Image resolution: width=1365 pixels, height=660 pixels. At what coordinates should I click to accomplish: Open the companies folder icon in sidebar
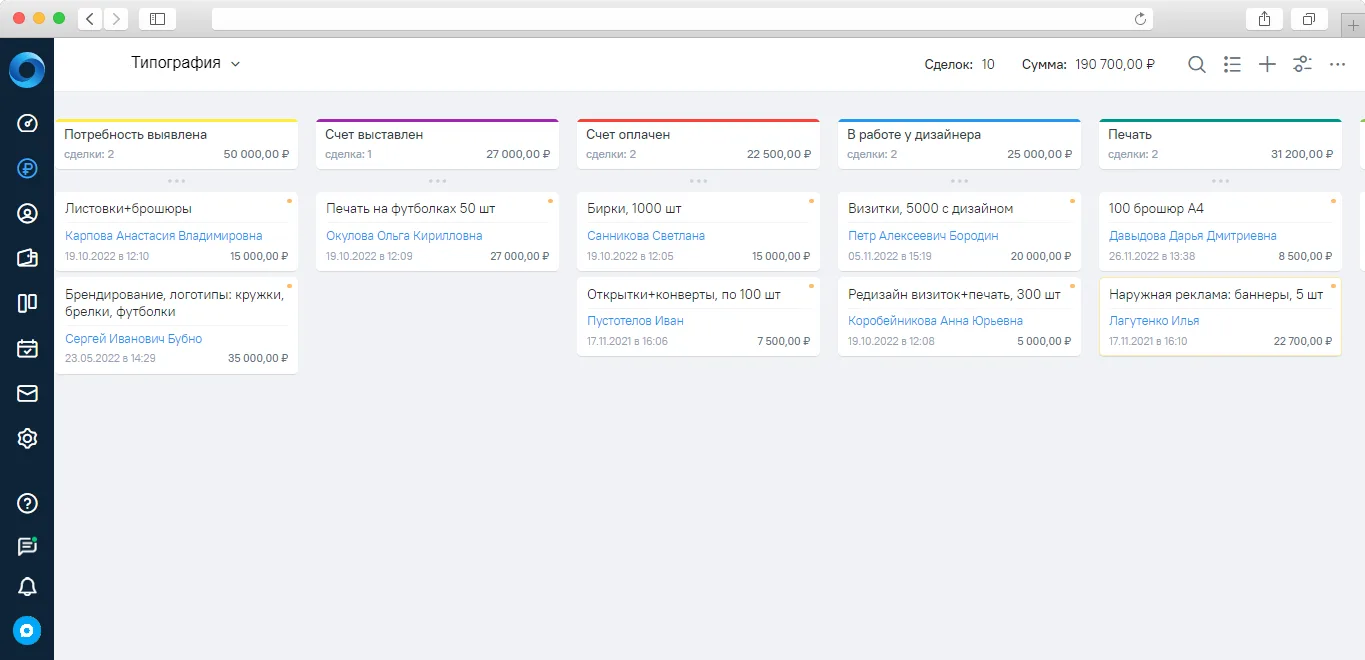[27, 258]
